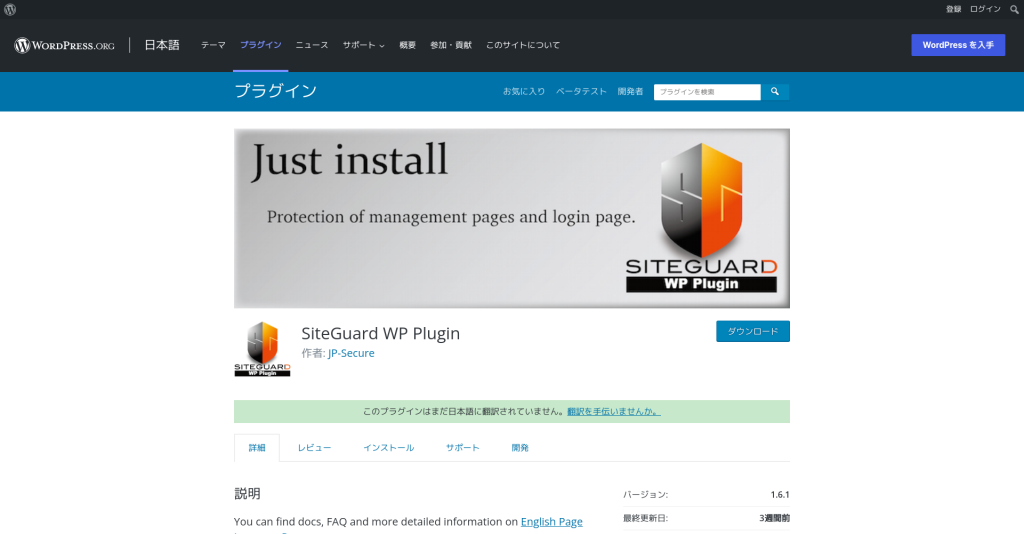Click the 説明 heading
The width and height of the screenshot is (1024, 534).
[x=247, y=494]
